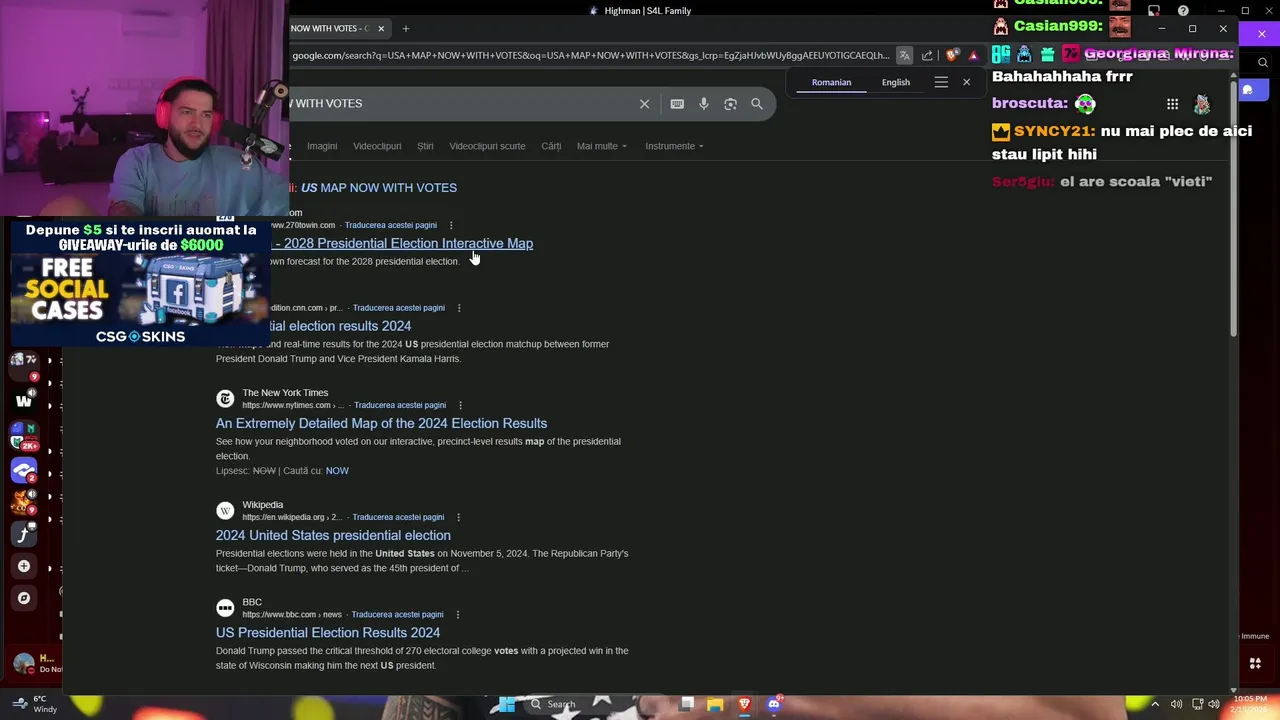Open more options for New York Times result
This screenshot has width=1280, height=720.
click(460, 405)
